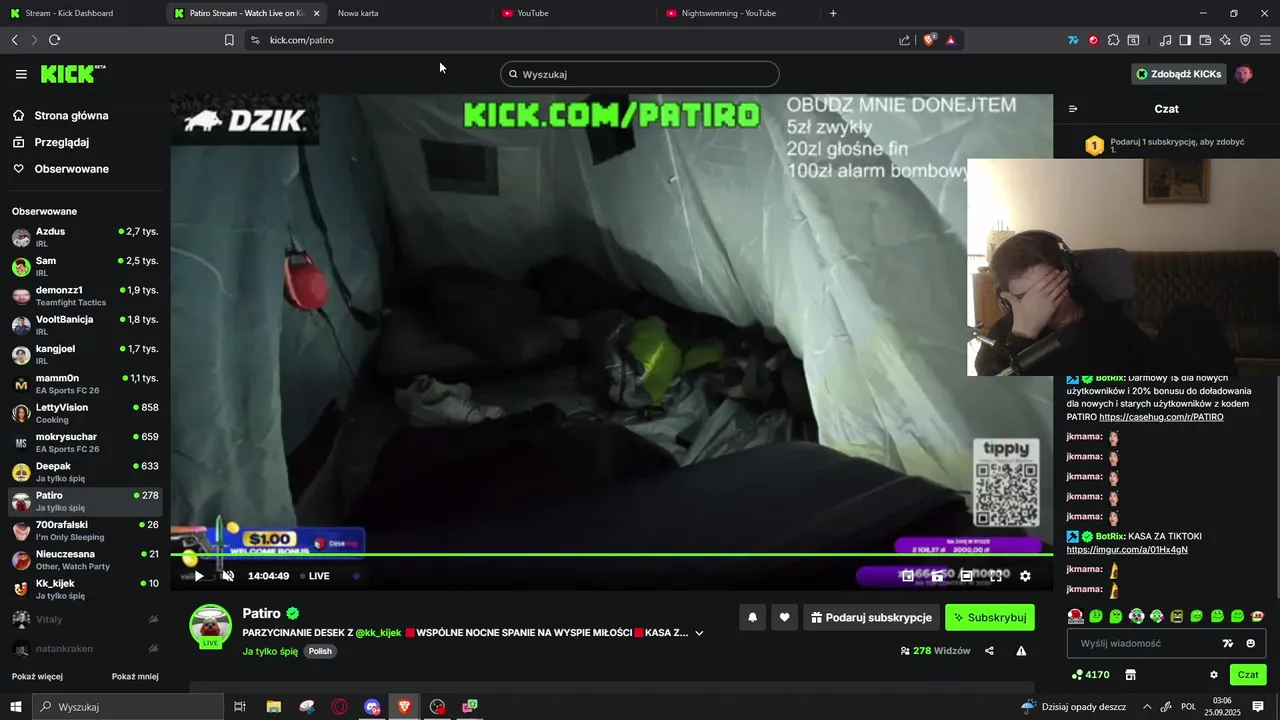Image resolution: width=1280 pixels, height=720 pixels.
Task: Click Podaruj subskrypcje button
Action: (872, 618)
